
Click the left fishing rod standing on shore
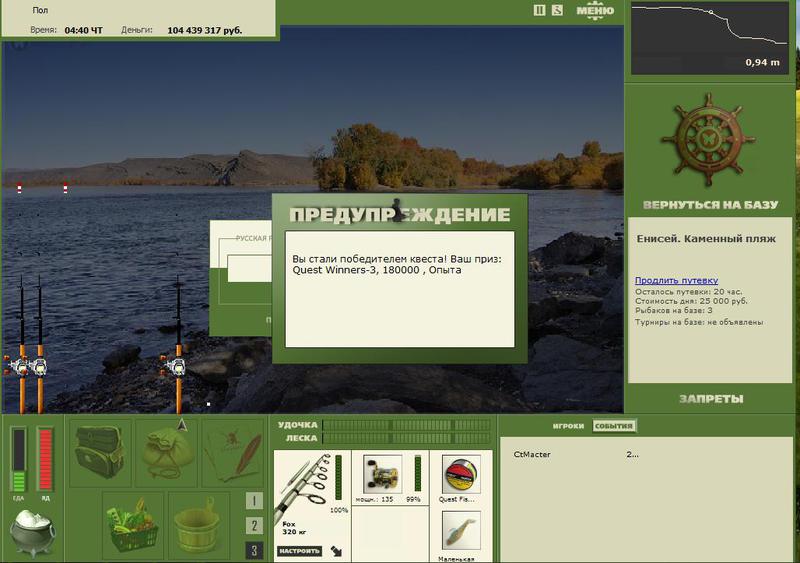(22, 345)
